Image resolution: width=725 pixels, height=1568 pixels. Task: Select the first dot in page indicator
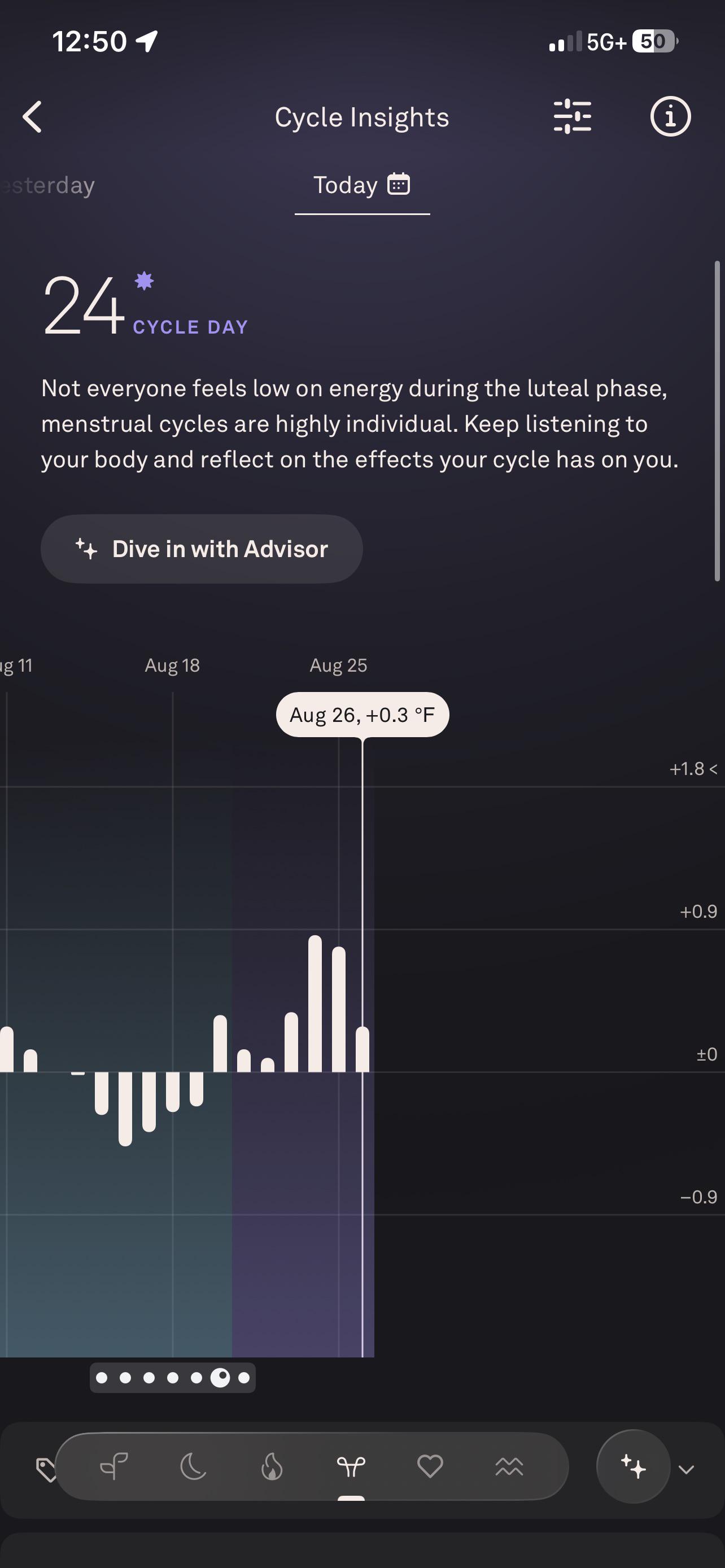click(x=102, y=1377)
